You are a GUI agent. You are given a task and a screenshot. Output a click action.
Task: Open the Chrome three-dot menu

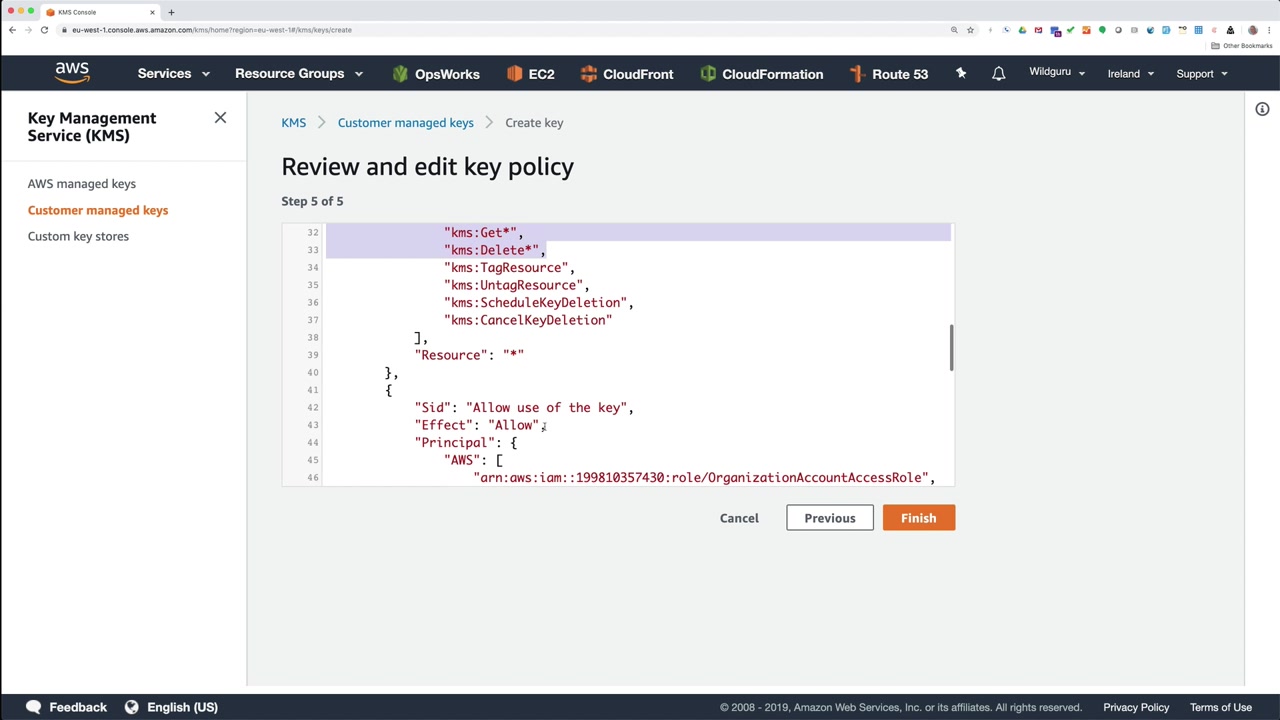pyautogui.click(x=1268, y=30)
